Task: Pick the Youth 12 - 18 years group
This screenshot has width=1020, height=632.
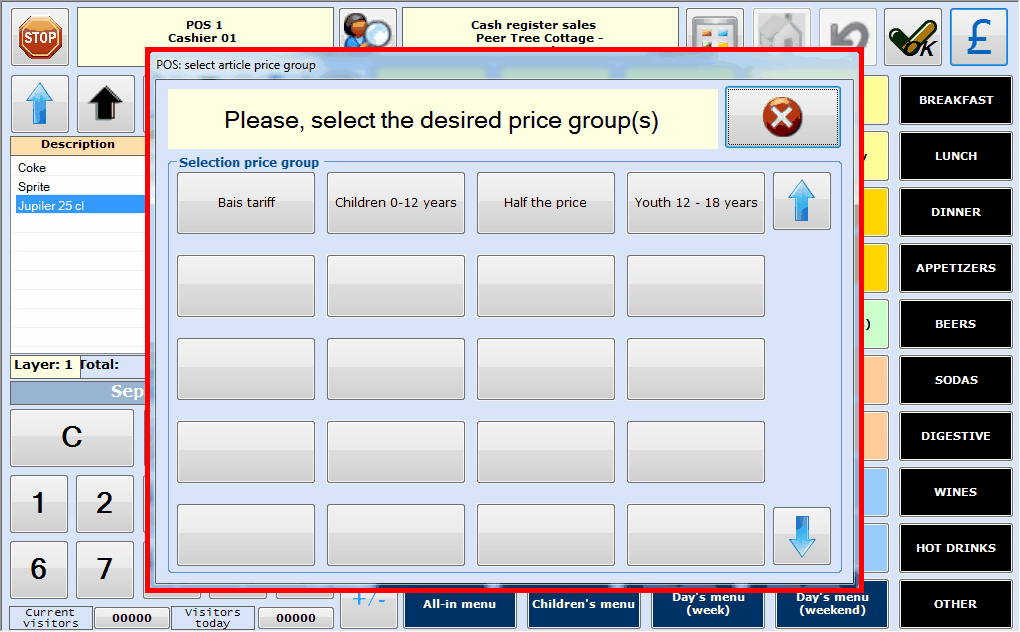Action: (x=696, y=203)
